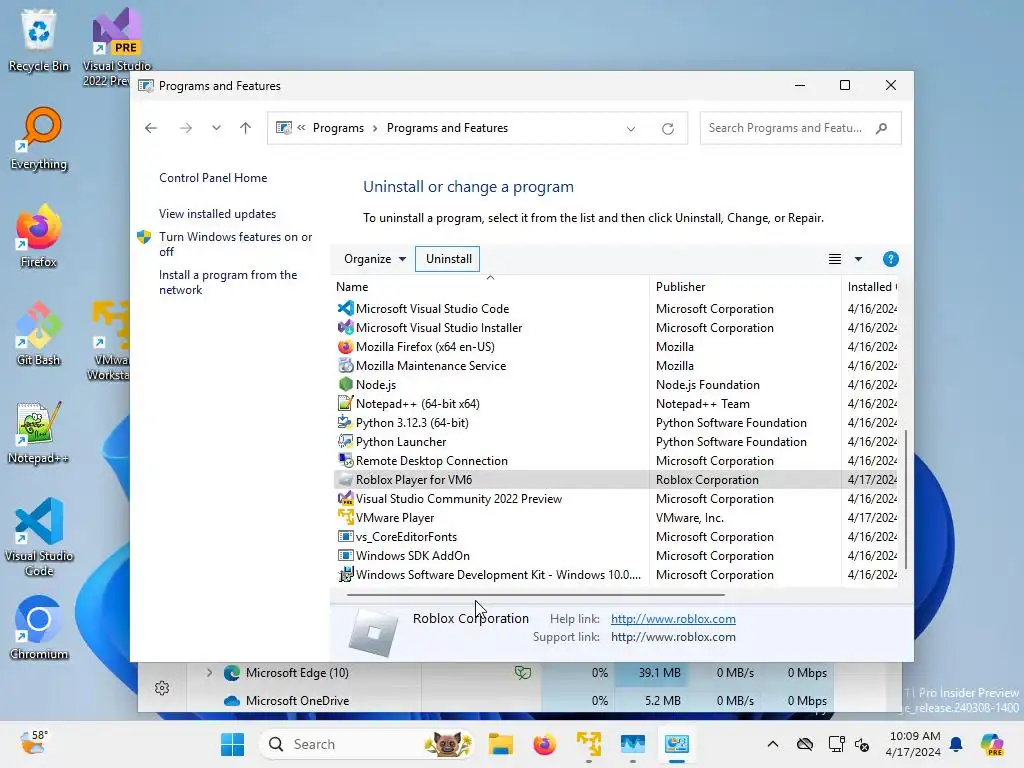Open the More view options dropdown arrow
The width and height of the screenshot is (1024, 768).
point(858,259)
